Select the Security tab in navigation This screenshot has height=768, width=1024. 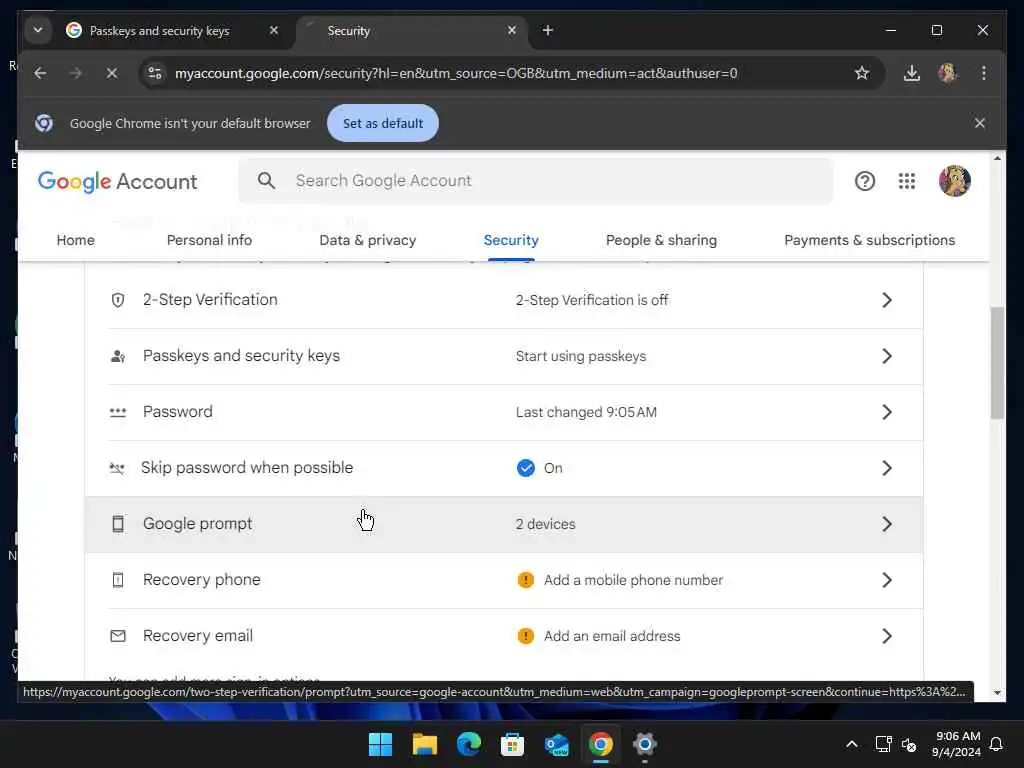(511, 240)
